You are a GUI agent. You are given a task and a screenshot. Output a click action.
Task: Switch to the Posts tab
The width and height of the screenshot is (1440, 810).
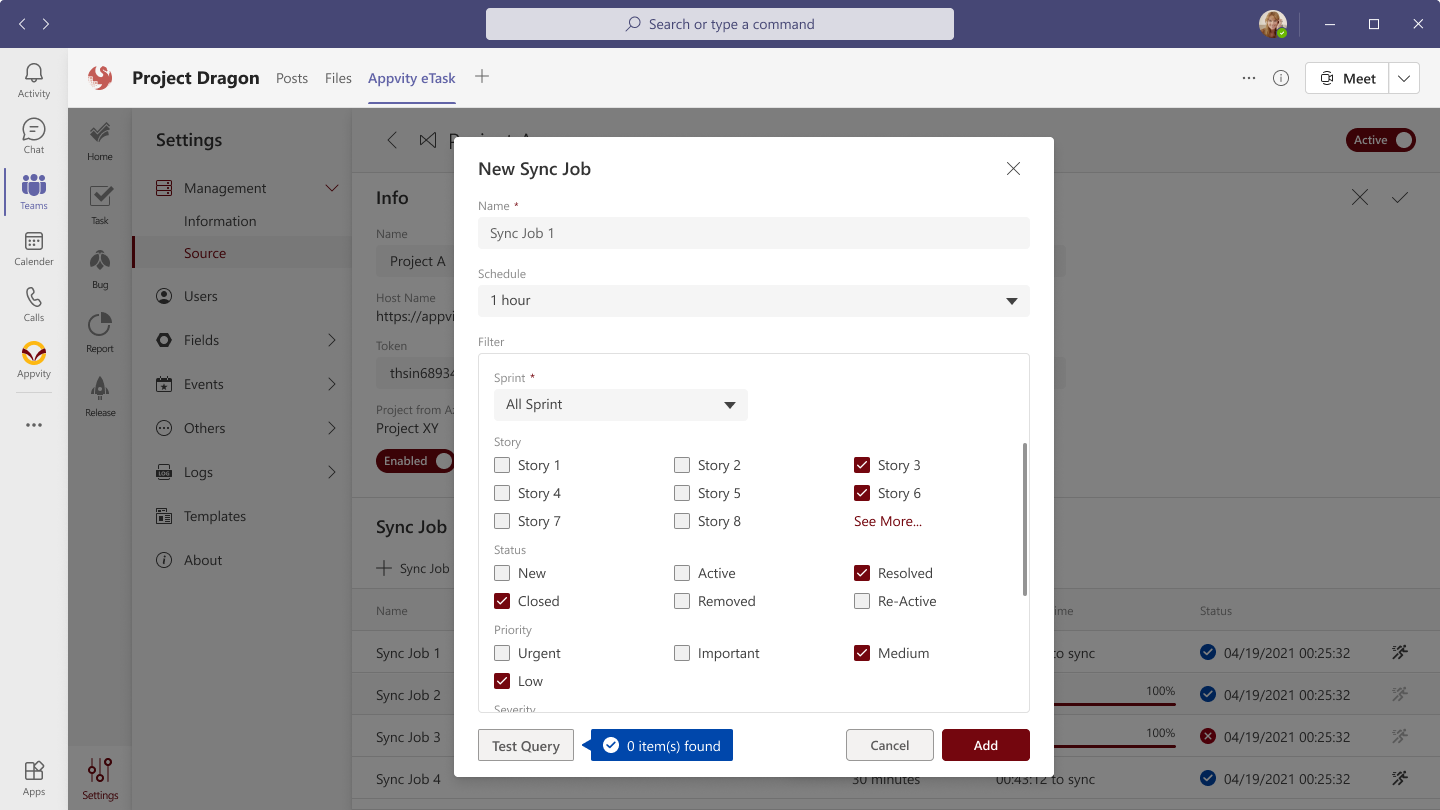point(292,78)
